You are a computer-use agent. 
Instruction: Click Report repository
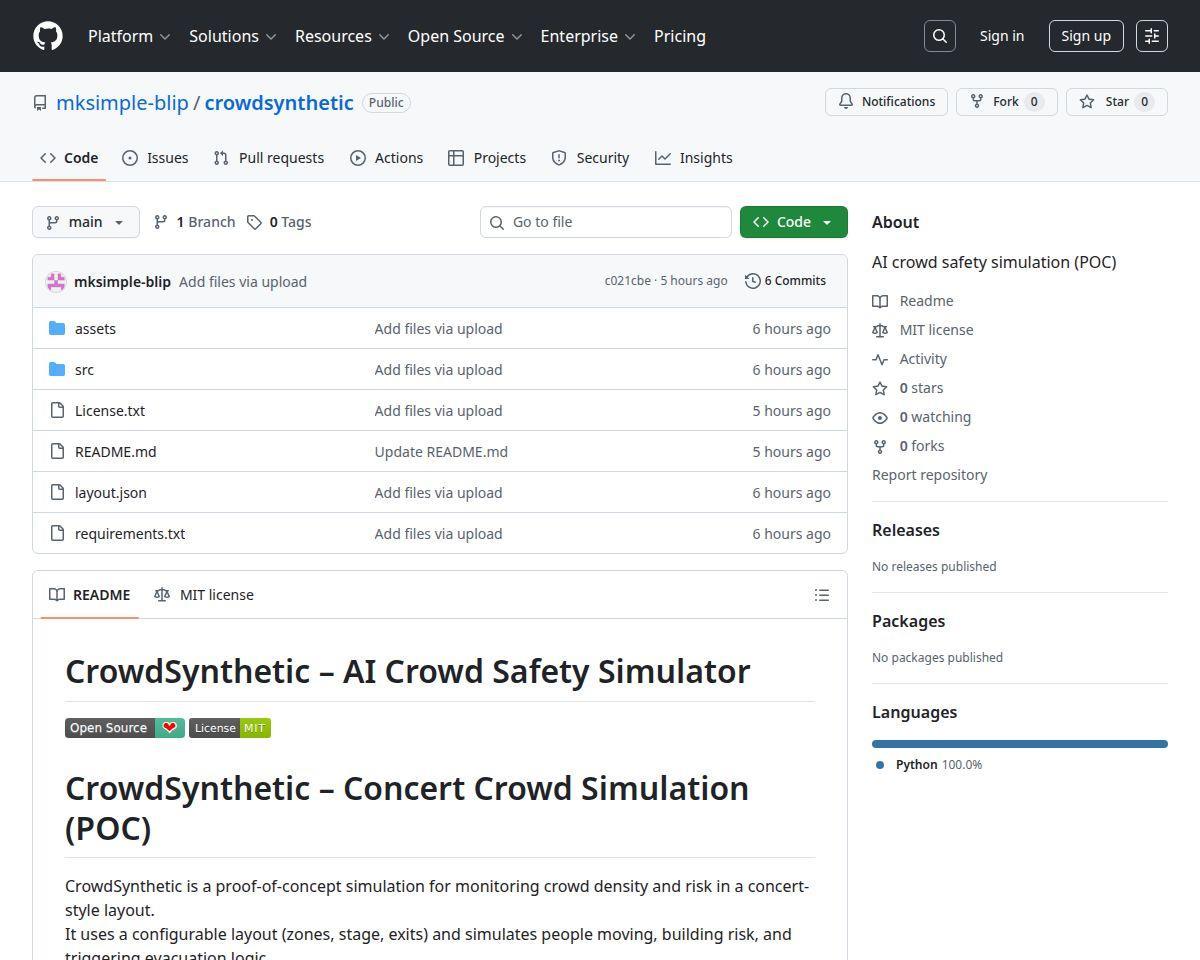click(930, 475)
